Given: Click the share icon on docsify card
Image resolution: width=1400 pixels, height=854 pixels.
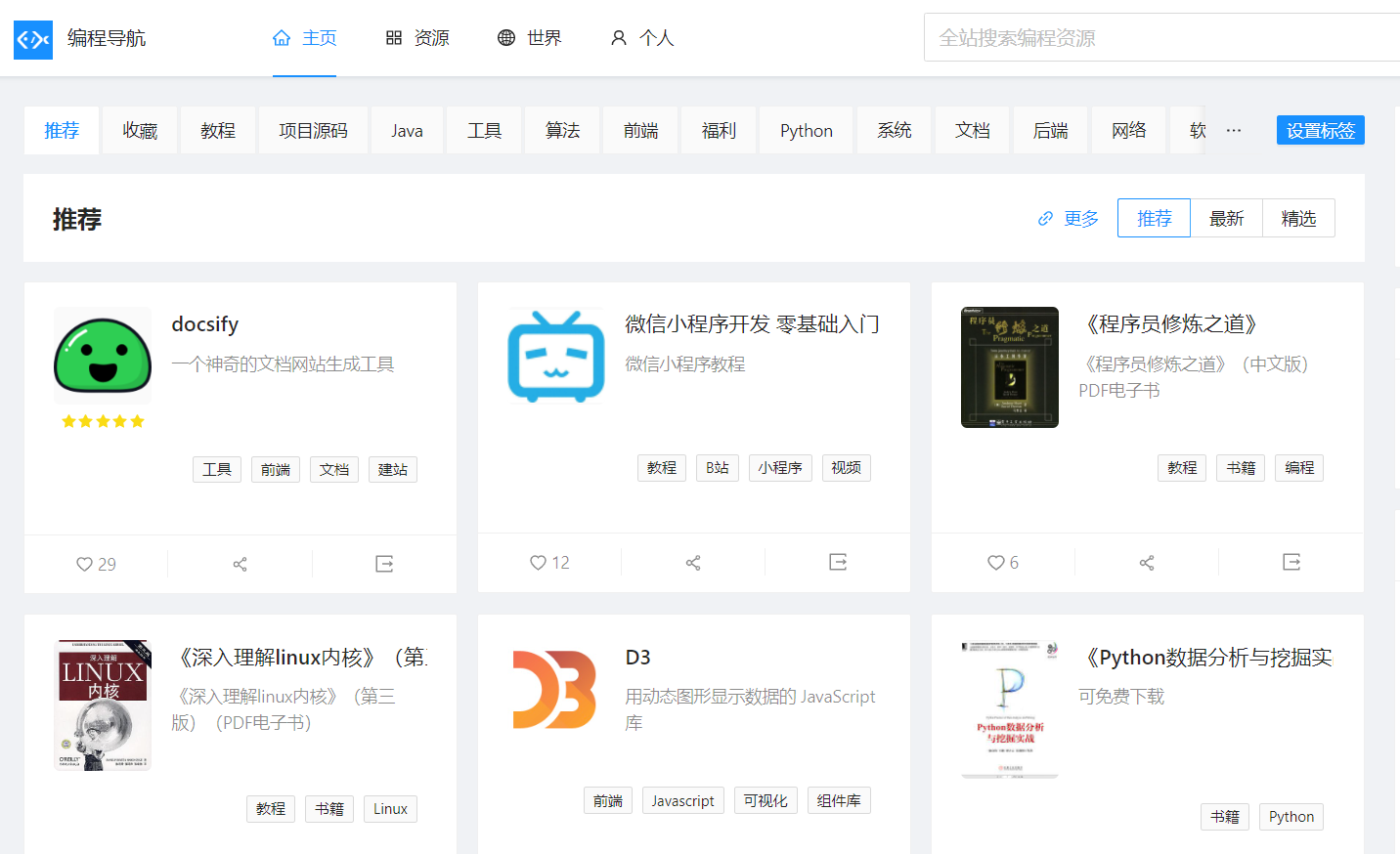Looking at the screenshot, I should coord(240,564).
